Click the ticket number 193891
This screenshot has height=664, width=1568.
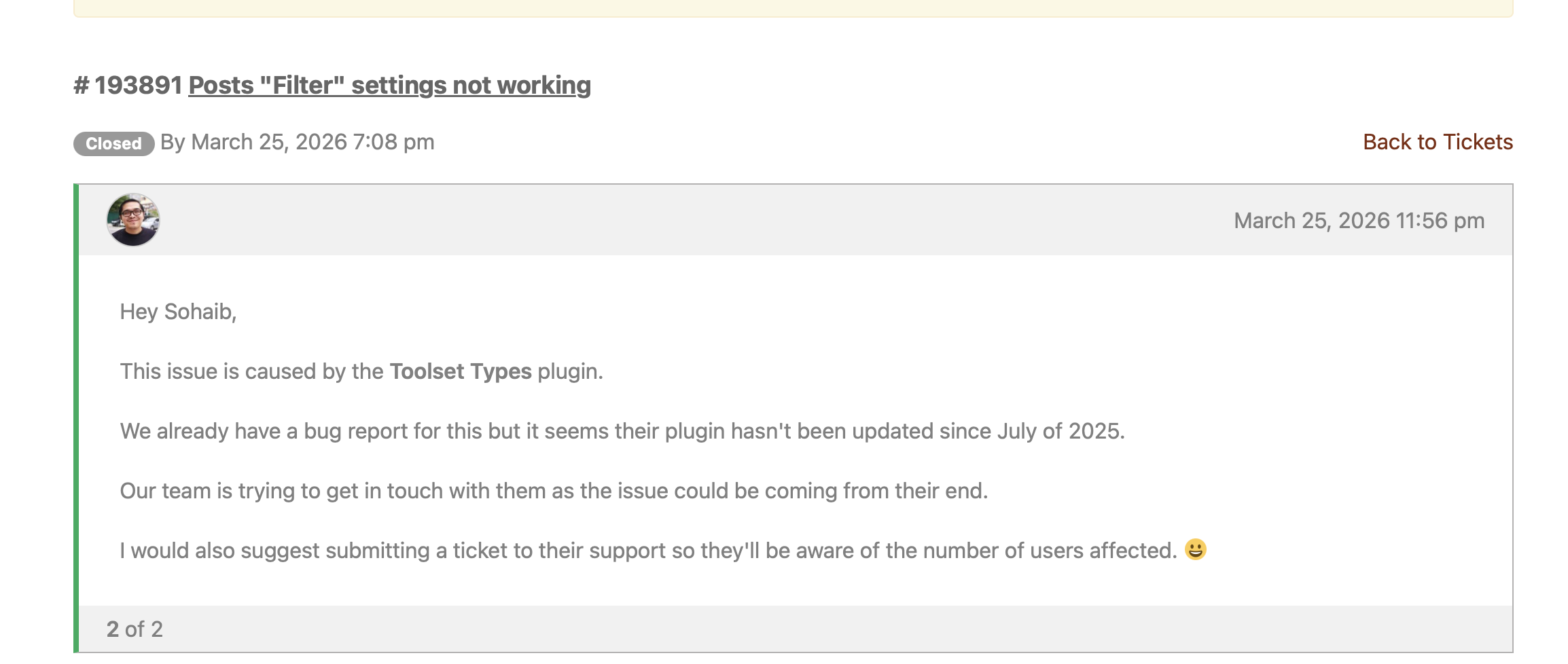139,86
